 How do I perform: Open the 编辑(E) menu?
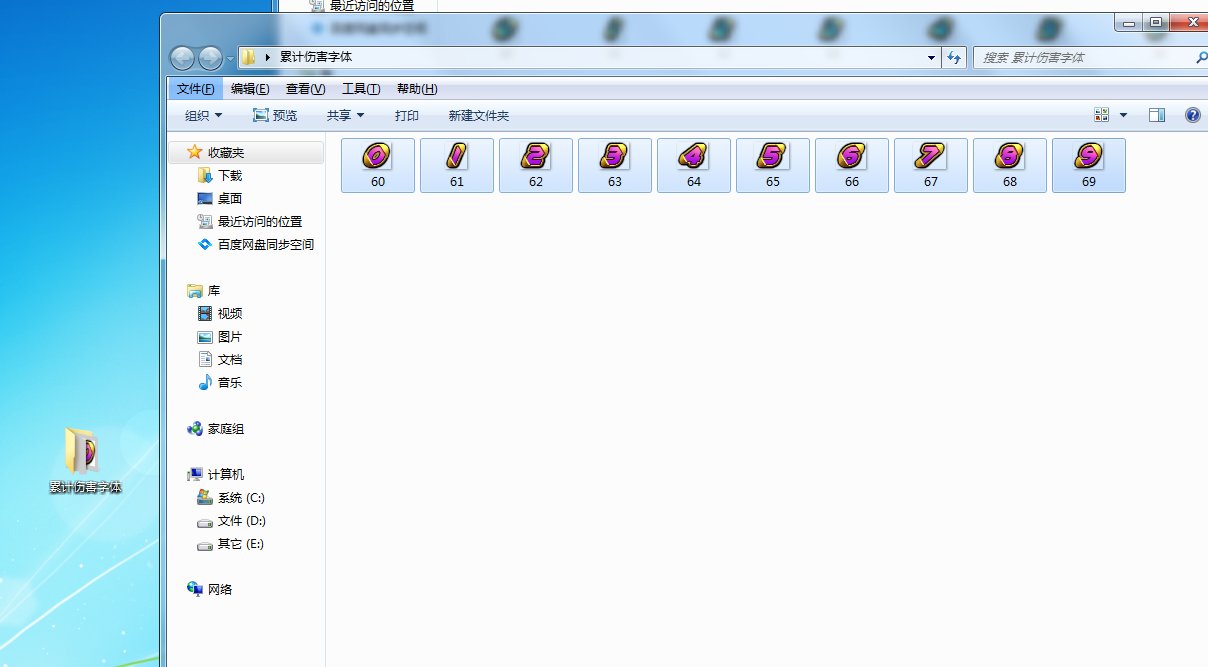[x=250, y=89]
